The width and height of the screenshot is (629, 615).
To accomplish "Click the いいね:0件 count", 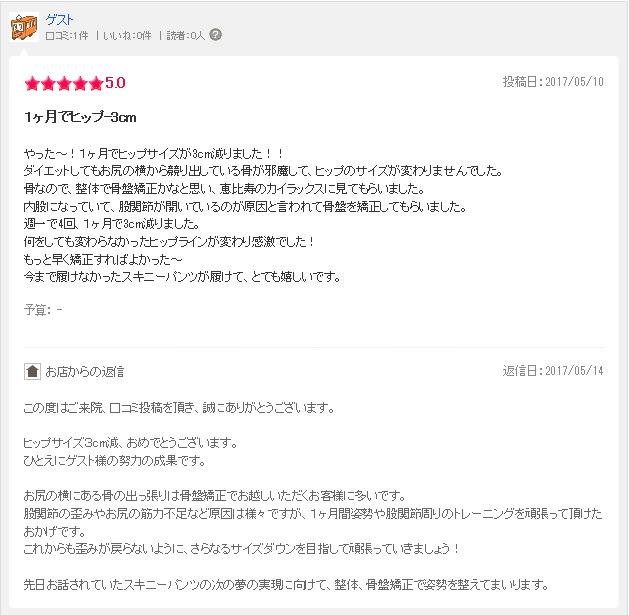I will [x=127, y=36].
